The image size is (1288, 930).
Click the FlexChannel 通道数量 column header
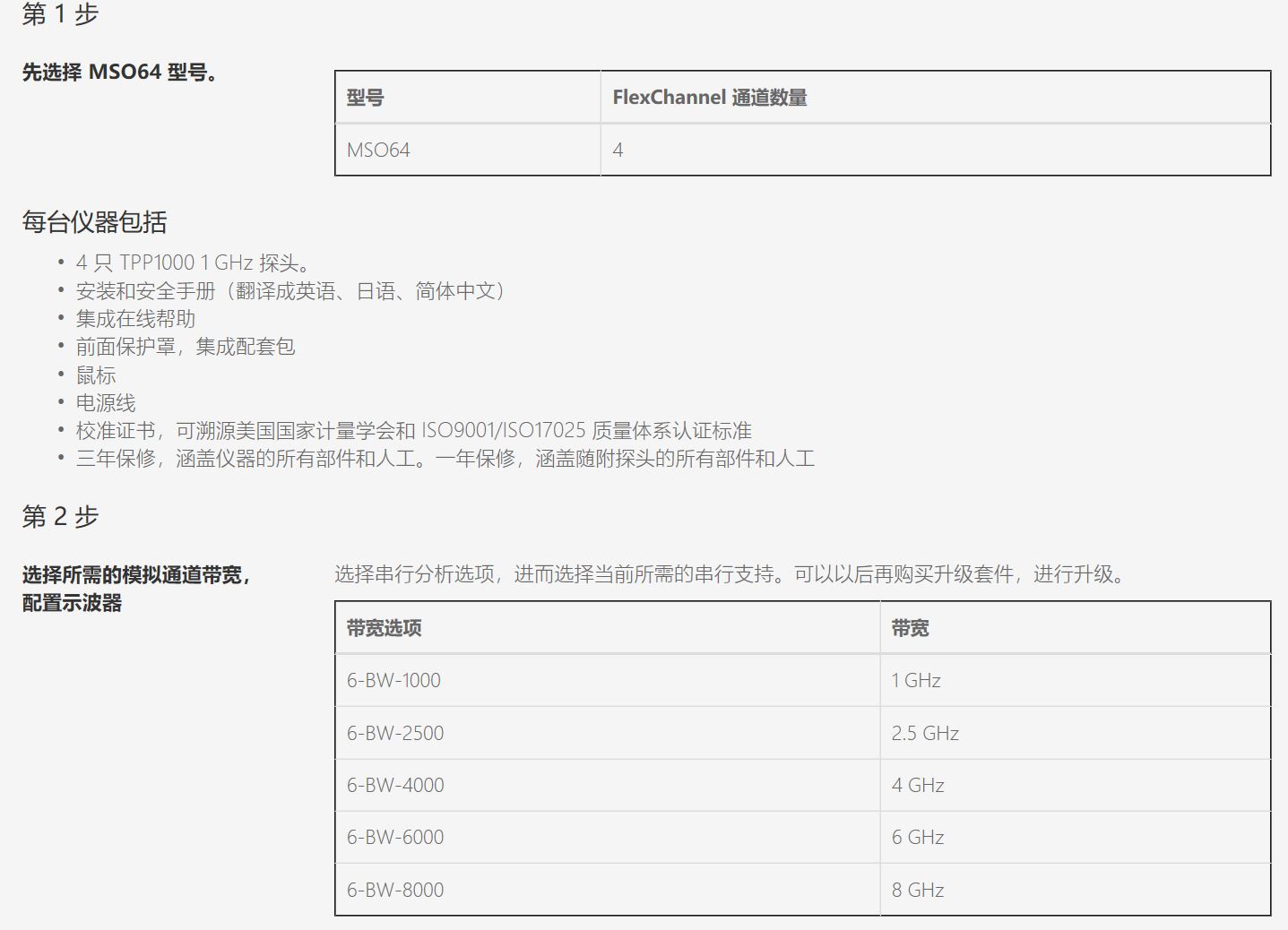click(x=709, y=98)
